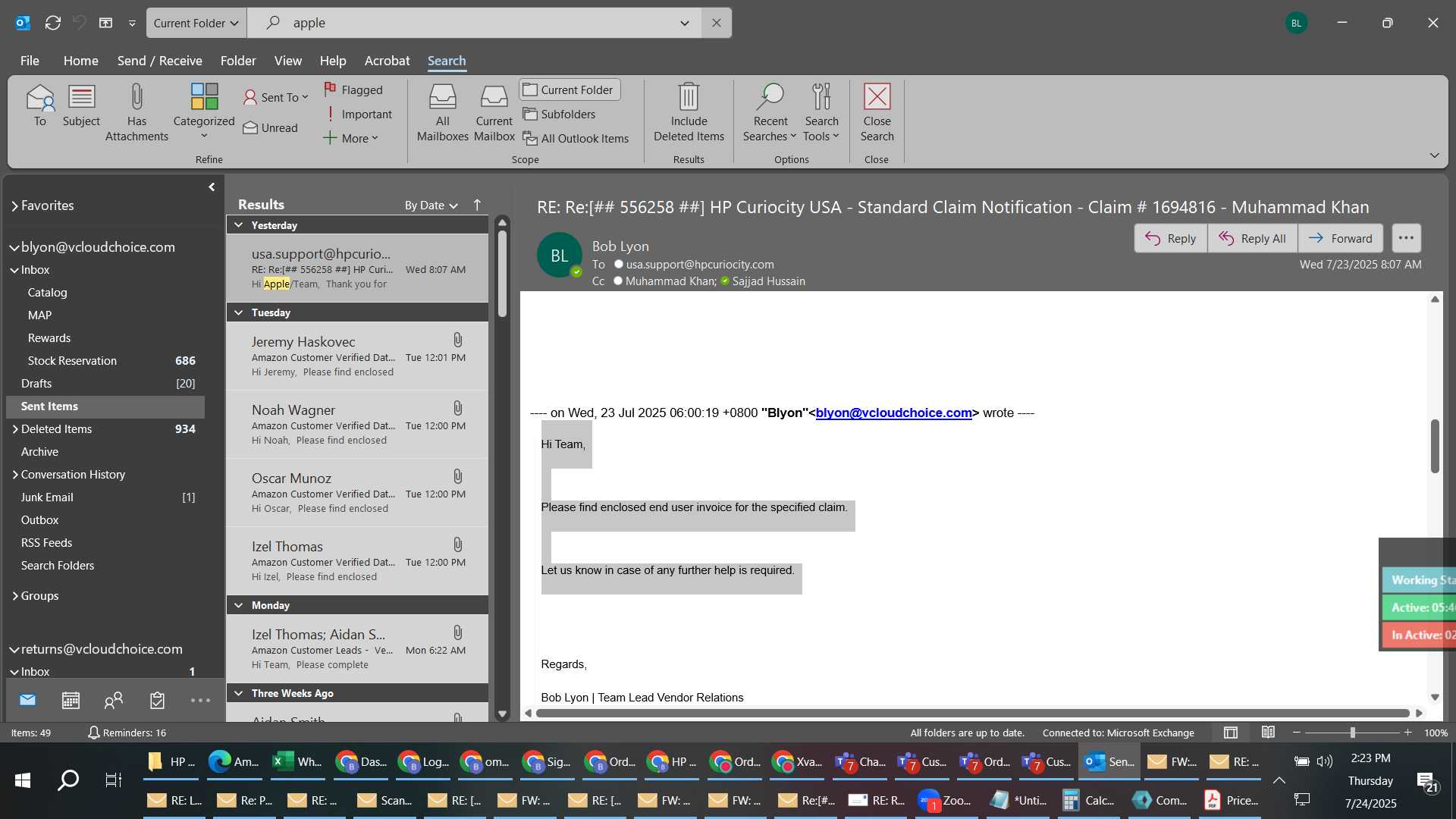Adjust zoom slider in status bar
This screenshot has width=1456, height=819.
[x=1352, y=733]
